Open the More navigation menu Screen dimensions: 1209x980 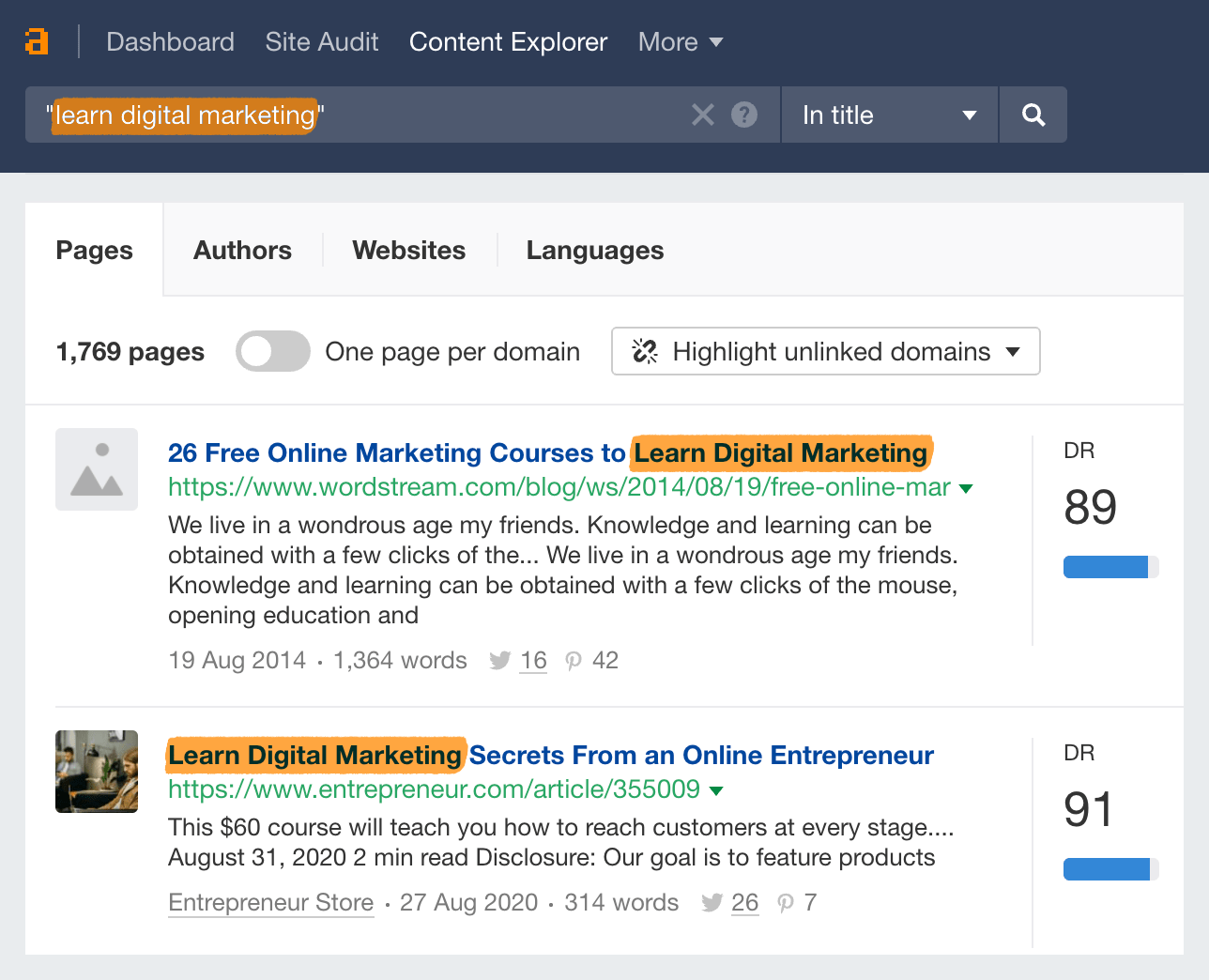tap(680, 41)
